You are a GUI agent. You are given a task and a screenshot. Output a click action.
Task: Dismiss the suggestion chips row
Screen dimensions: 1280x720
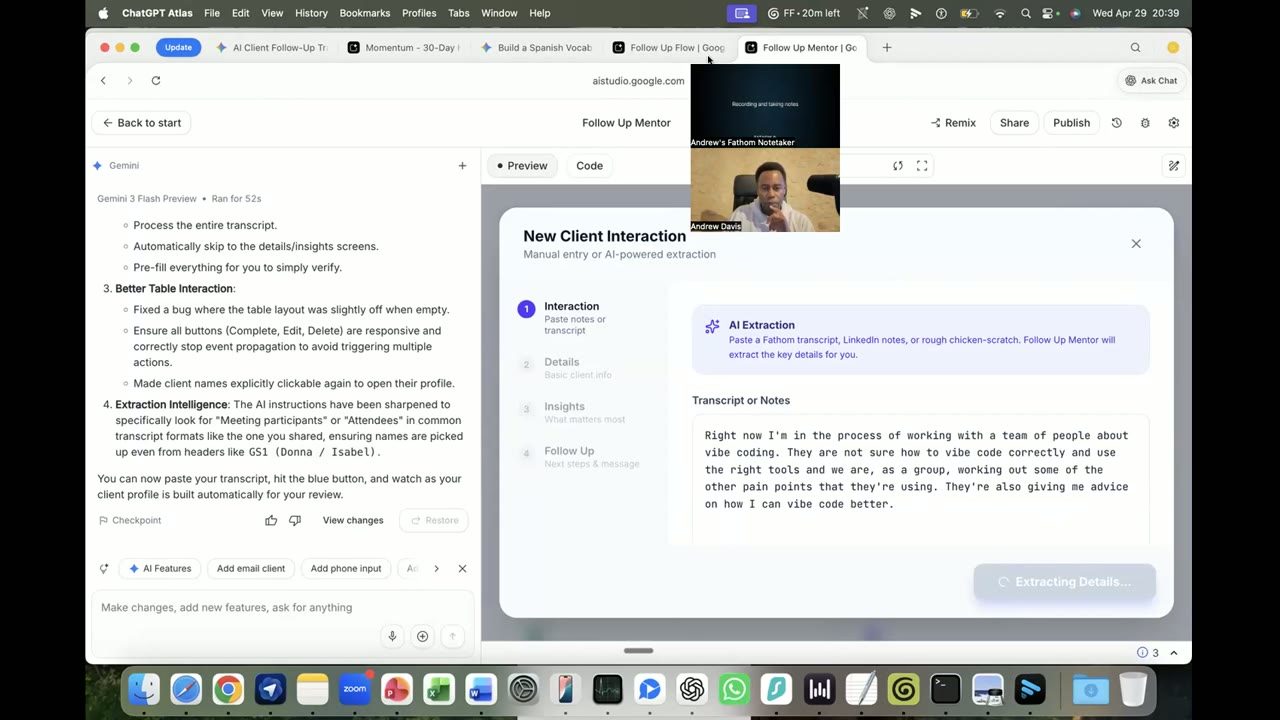coord(462,568)
